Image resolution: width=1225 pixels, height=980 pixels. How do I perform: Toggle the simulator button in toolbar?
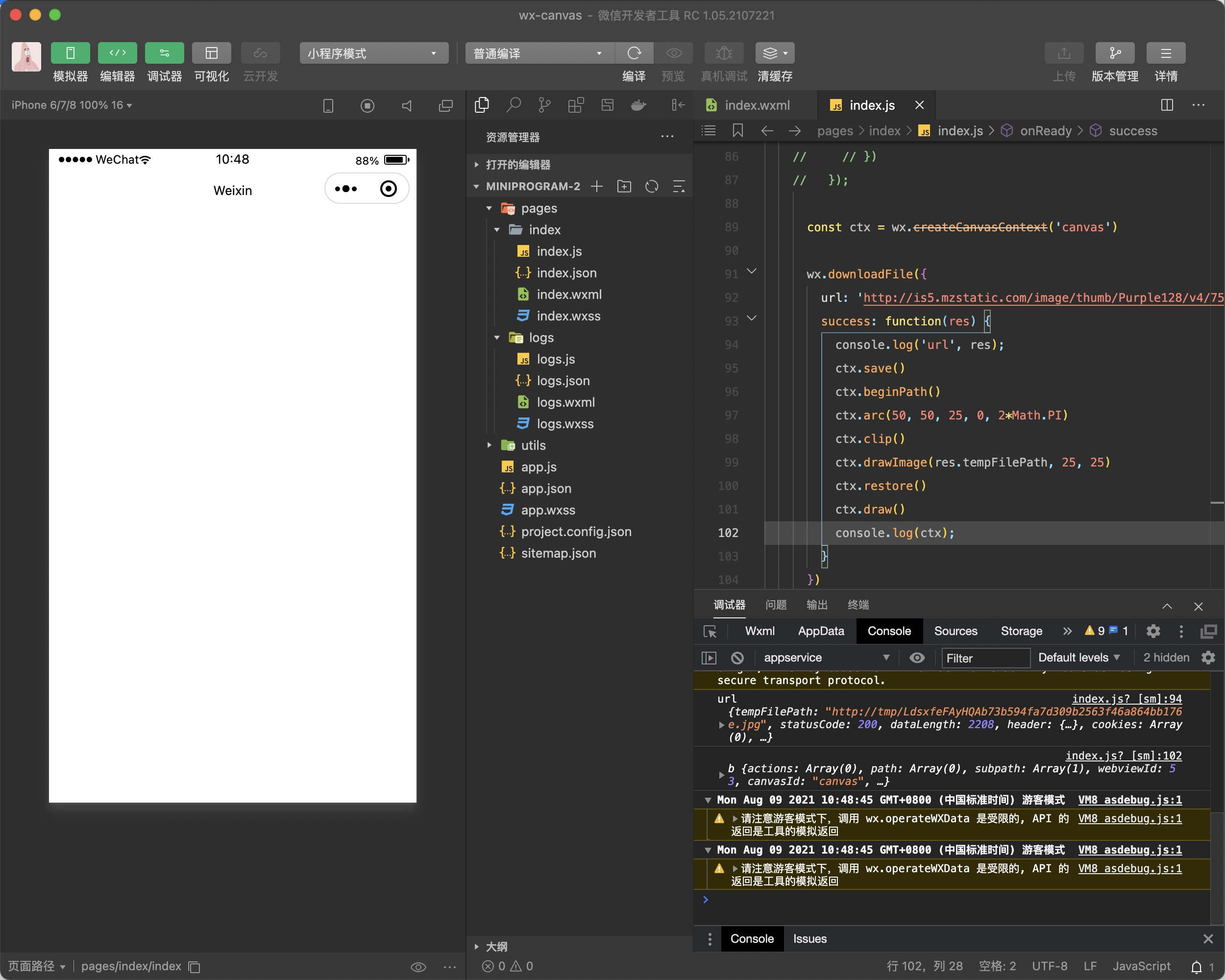pyautogui.click(x=70, y=53)
